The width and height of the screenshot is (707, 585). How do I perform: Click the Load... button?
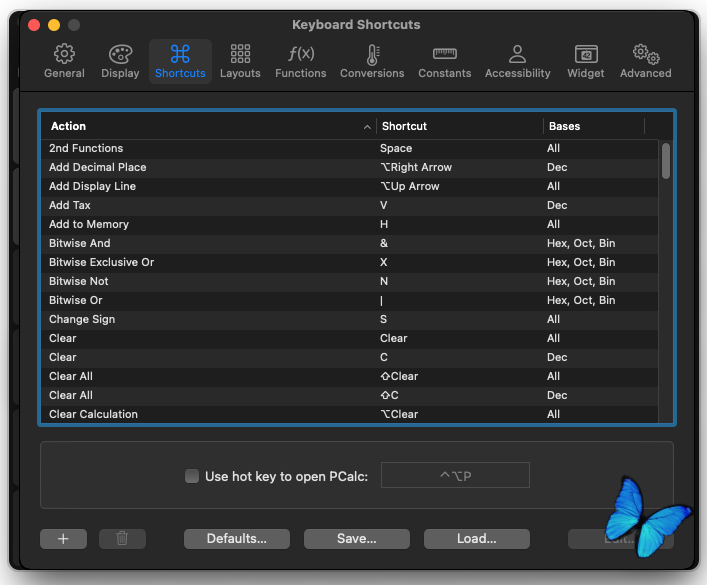click(477, 539)
